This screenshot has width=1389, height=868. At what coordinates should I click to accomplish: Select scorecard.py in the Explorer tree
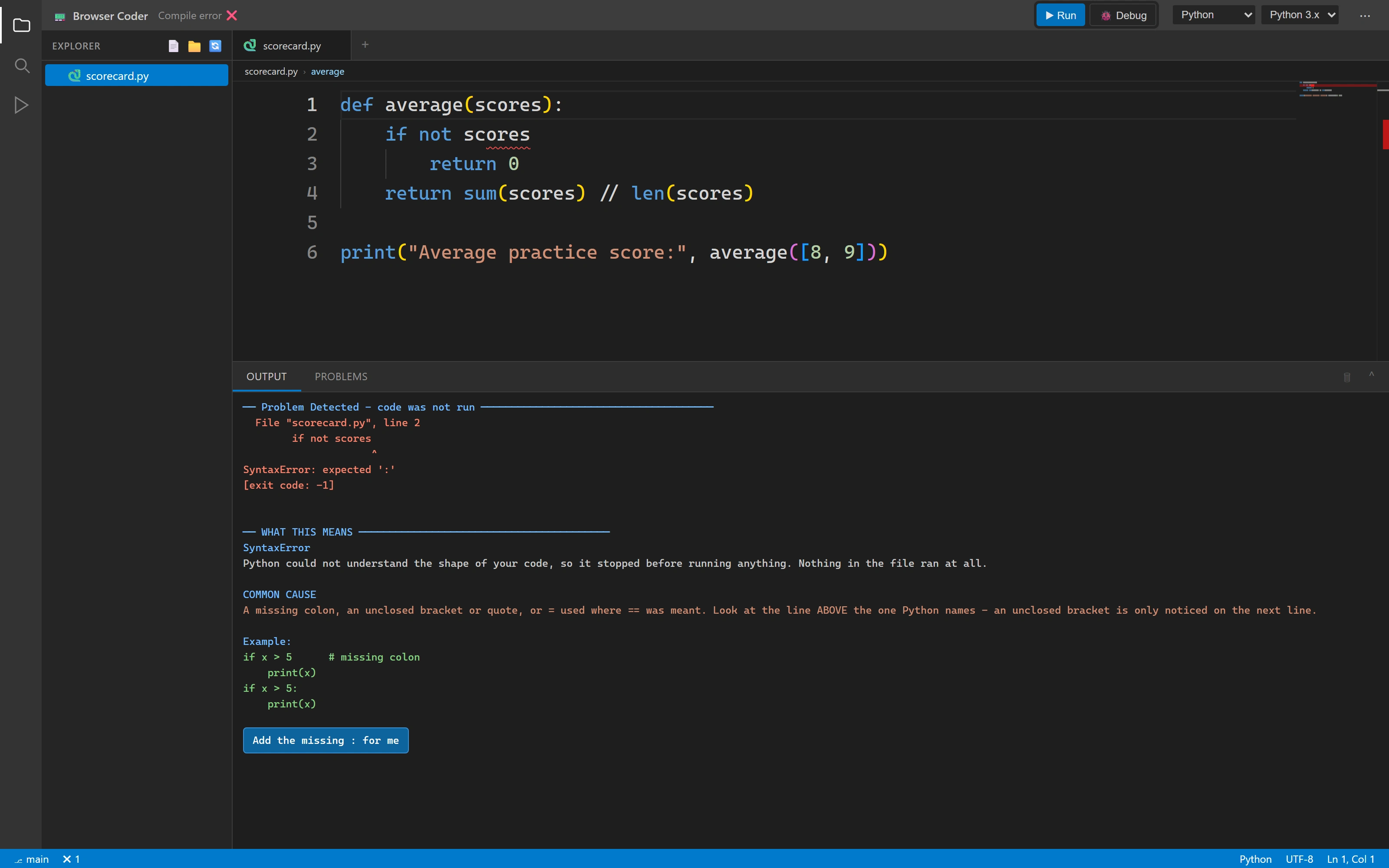(137, 75)
